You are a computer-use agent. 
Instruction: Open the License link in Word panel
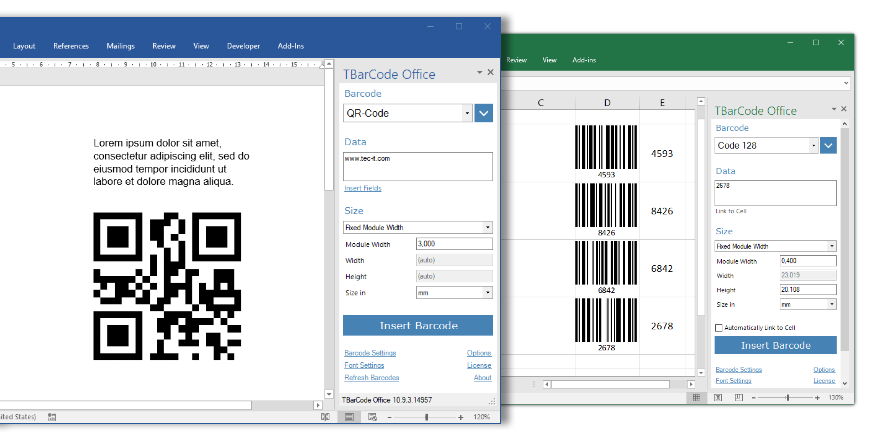coord(479,365)
